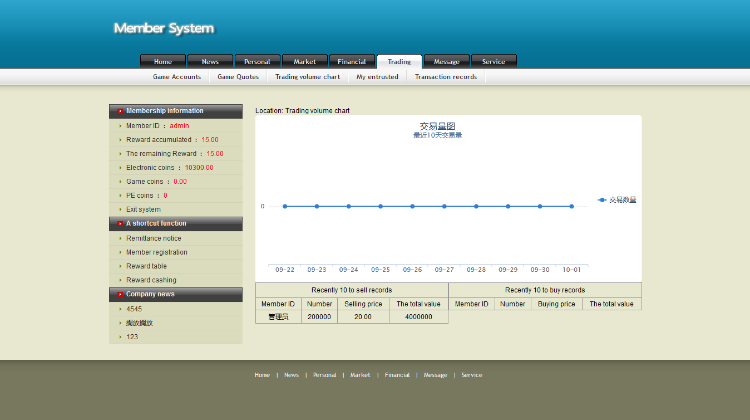Click the 10-01 data point on chart
This screenshot has height=420, width=750.
(x=572, y=206)
